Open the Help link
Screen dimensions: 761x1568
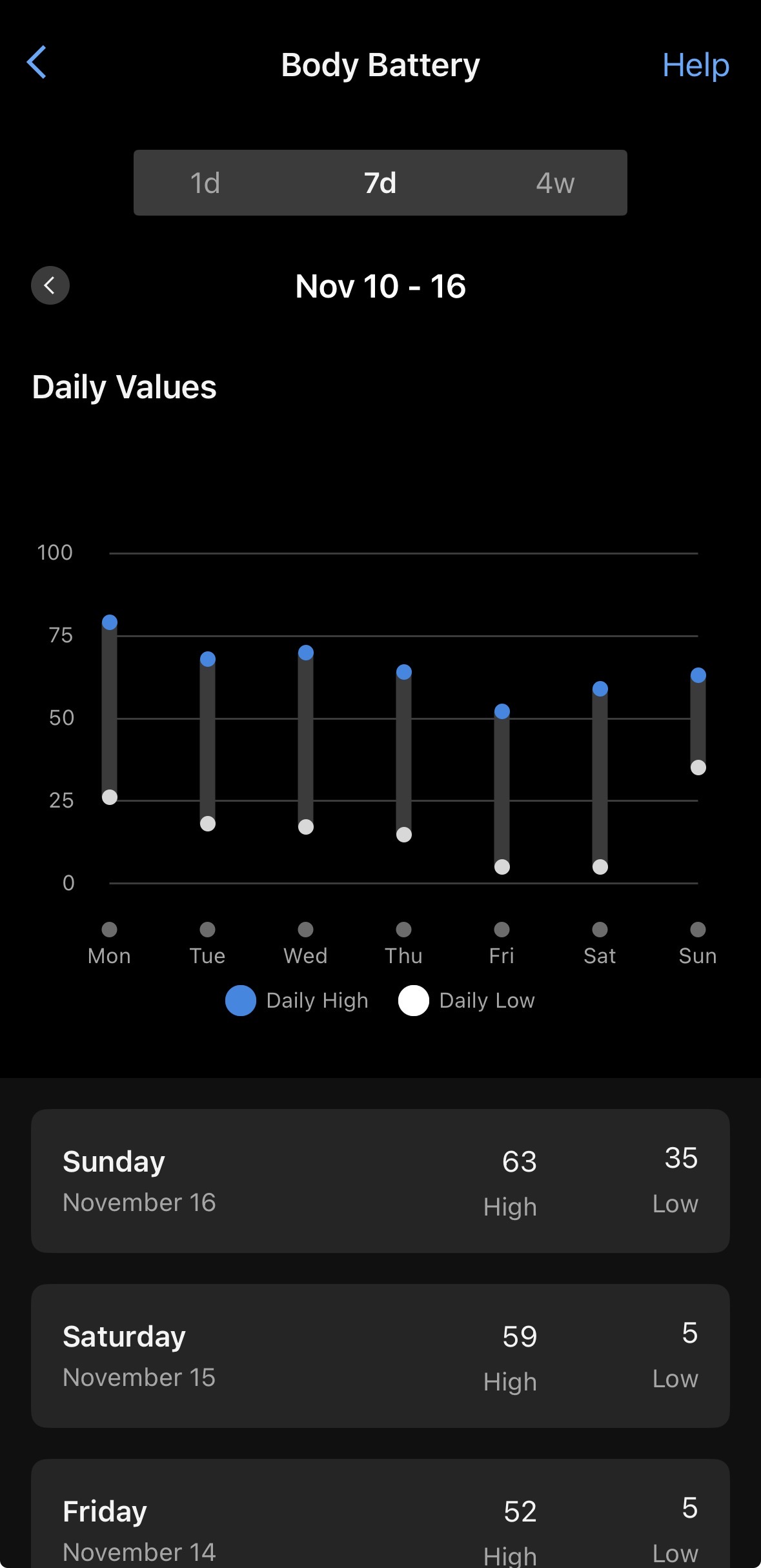click(x=696, y=65)
